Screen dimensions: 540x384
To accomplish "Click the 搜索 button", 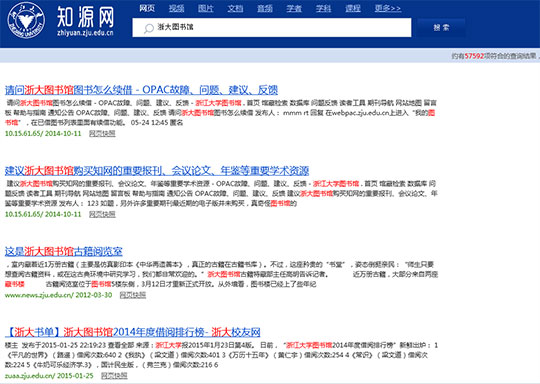I will (x=441, y=28).
